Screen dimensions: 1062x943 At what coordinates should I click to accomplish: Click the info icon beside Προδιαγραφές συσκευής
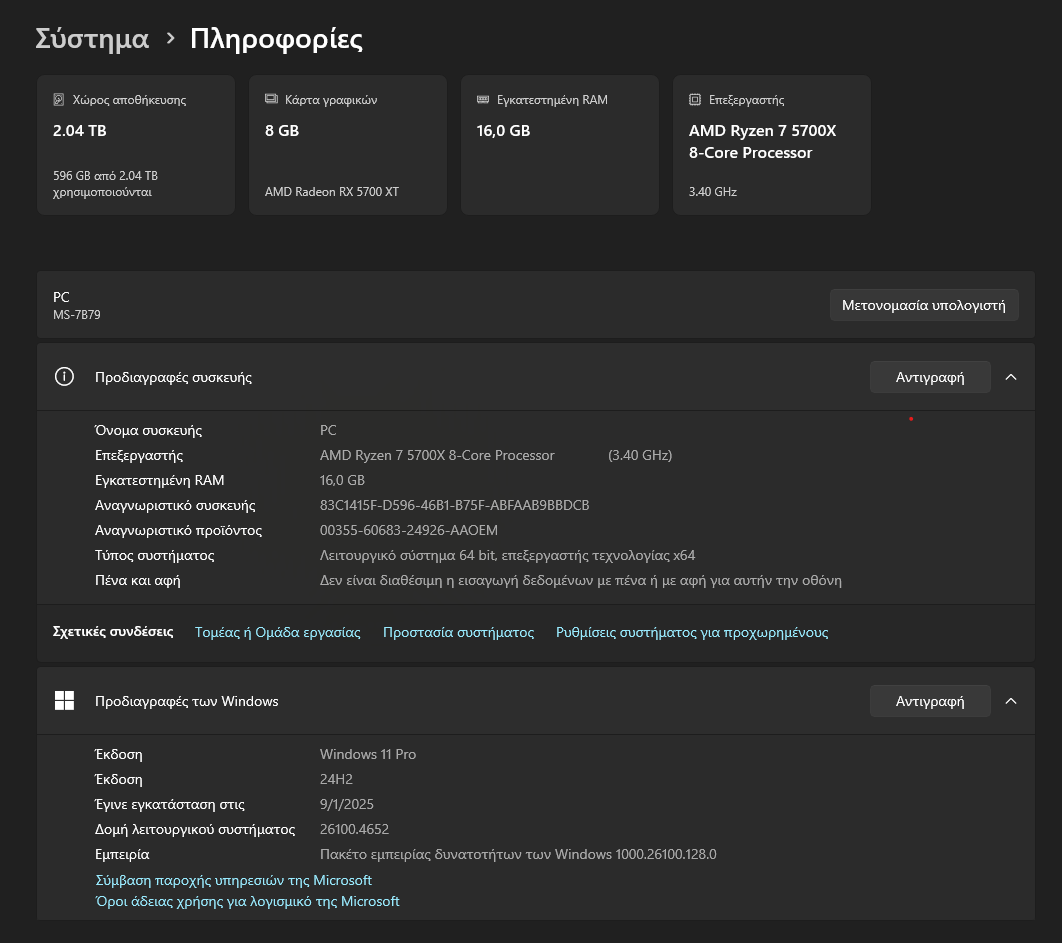pos(64,377)
